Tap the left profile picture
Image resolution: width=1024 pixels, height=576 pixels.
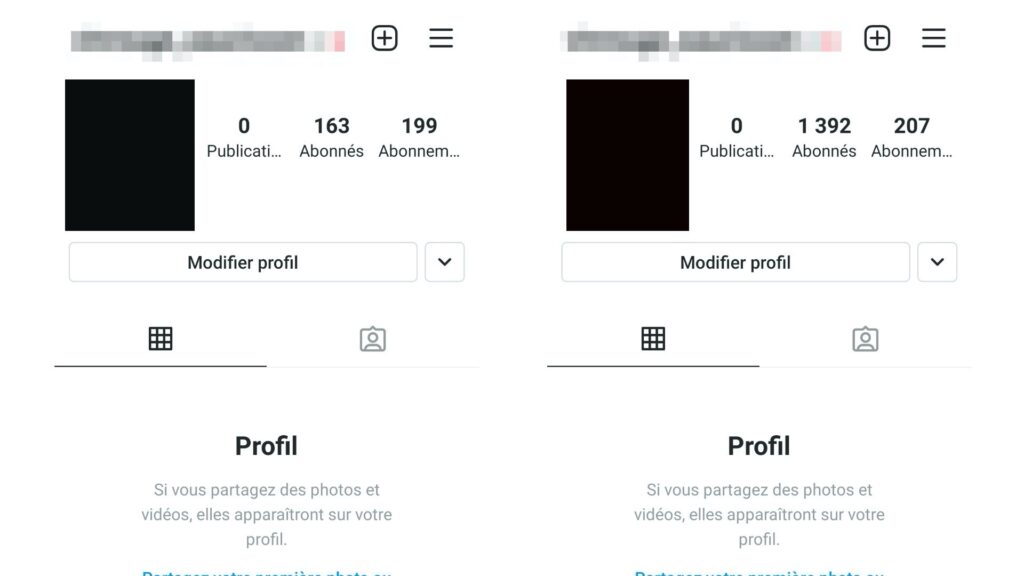[x=130, y=155]
